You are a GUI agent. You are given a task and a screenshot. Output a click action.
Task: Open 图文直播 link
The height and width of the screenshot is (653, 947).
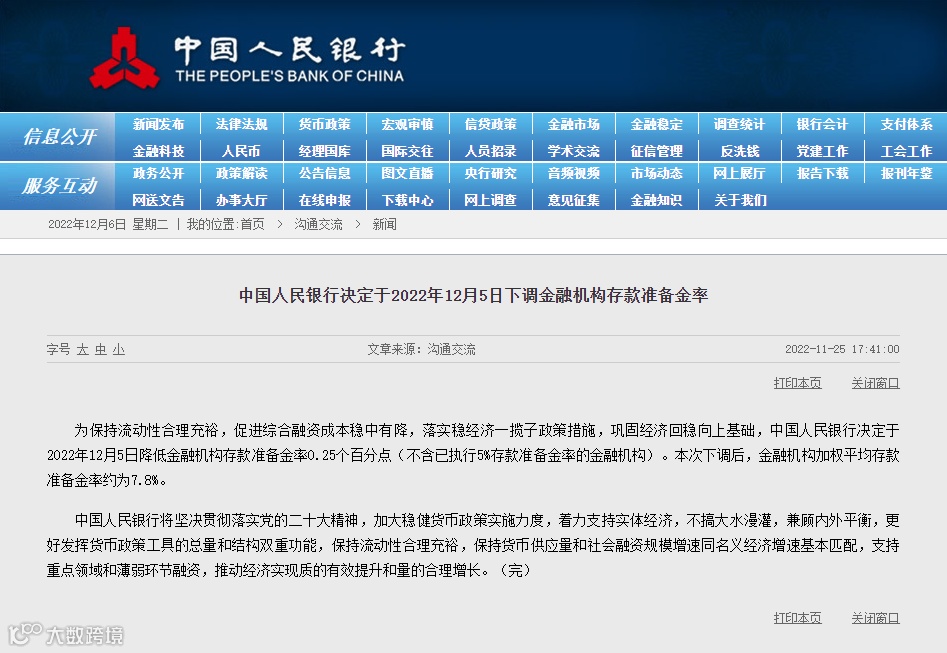408,173
